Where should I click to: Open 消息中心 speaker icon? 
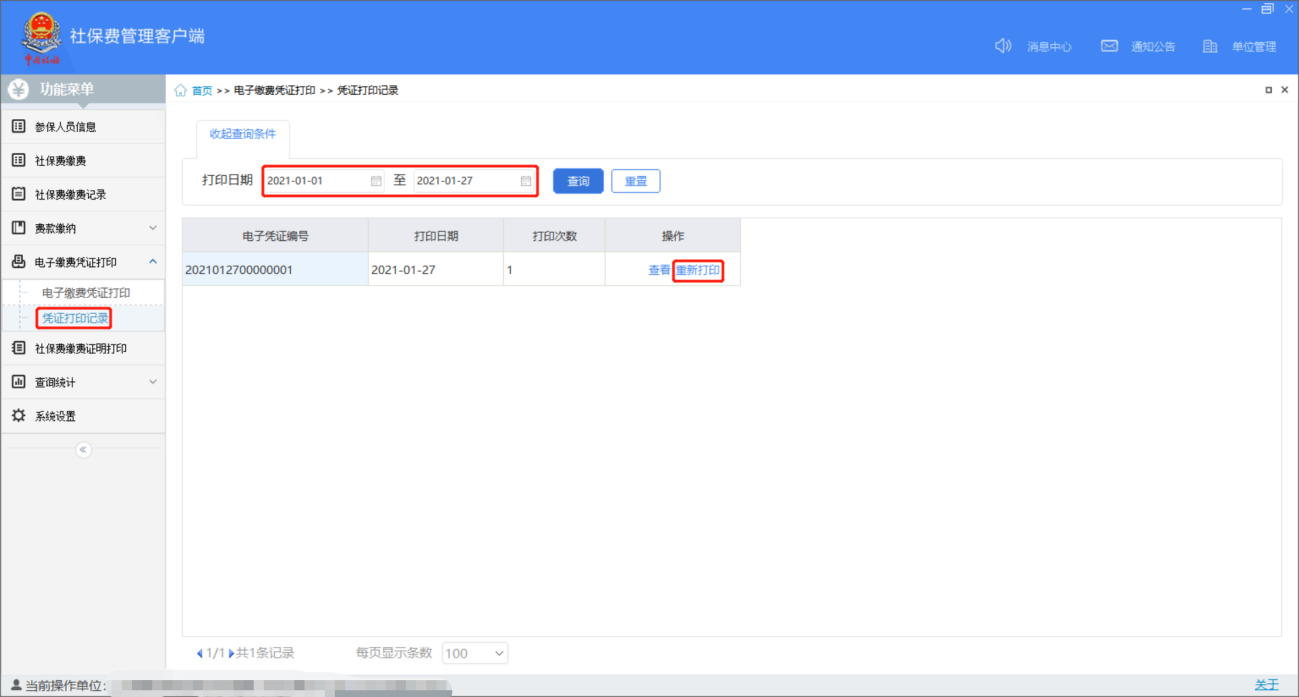1003,46
